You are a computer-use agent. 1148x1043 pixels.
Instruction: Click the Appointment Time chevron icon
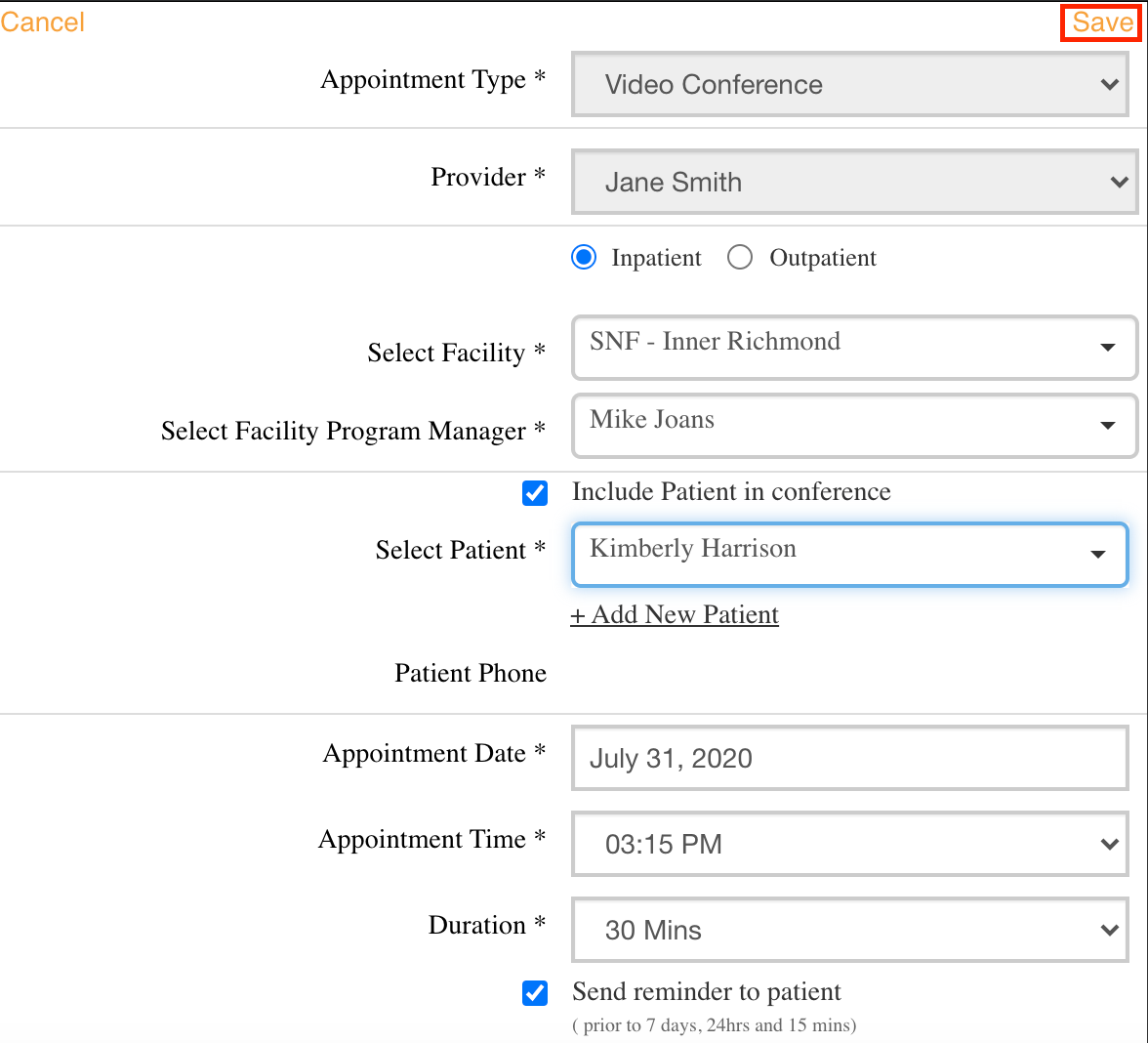[1109, 844]
